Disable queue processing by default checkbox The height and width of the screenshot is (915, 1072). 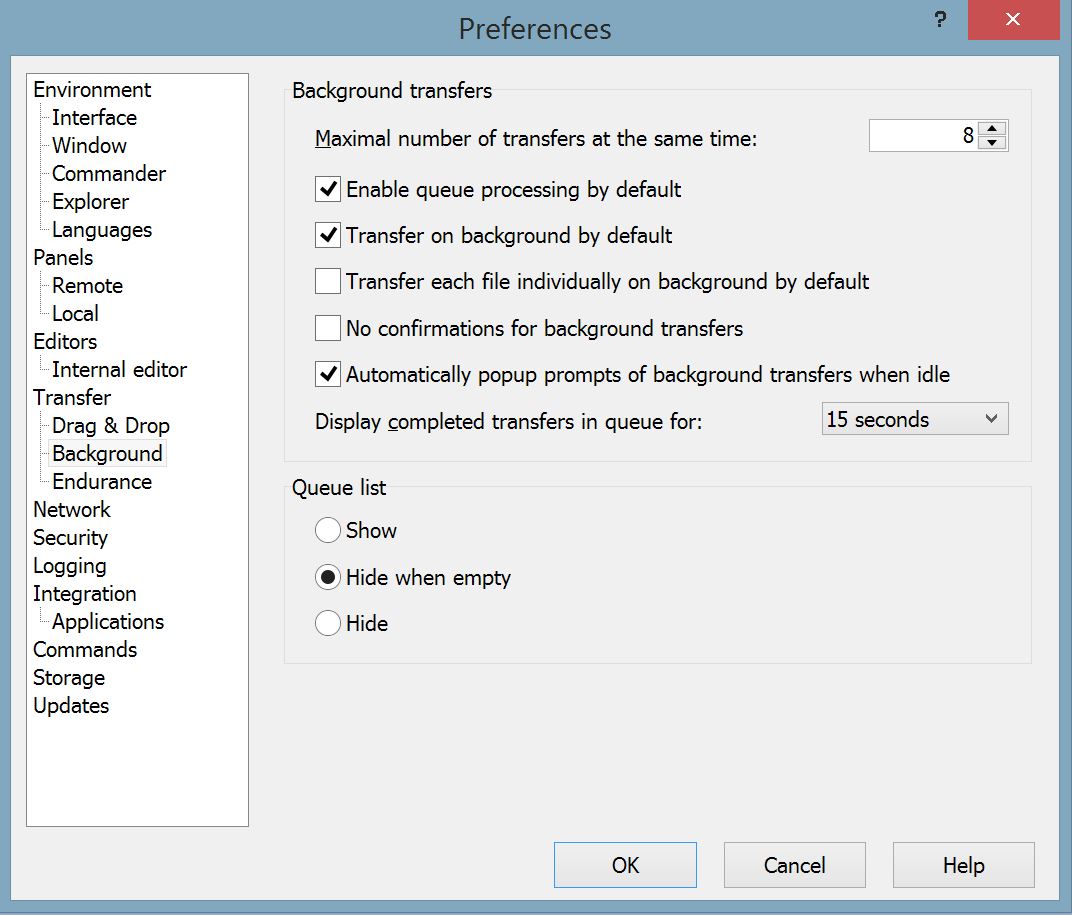coord(328,189)
